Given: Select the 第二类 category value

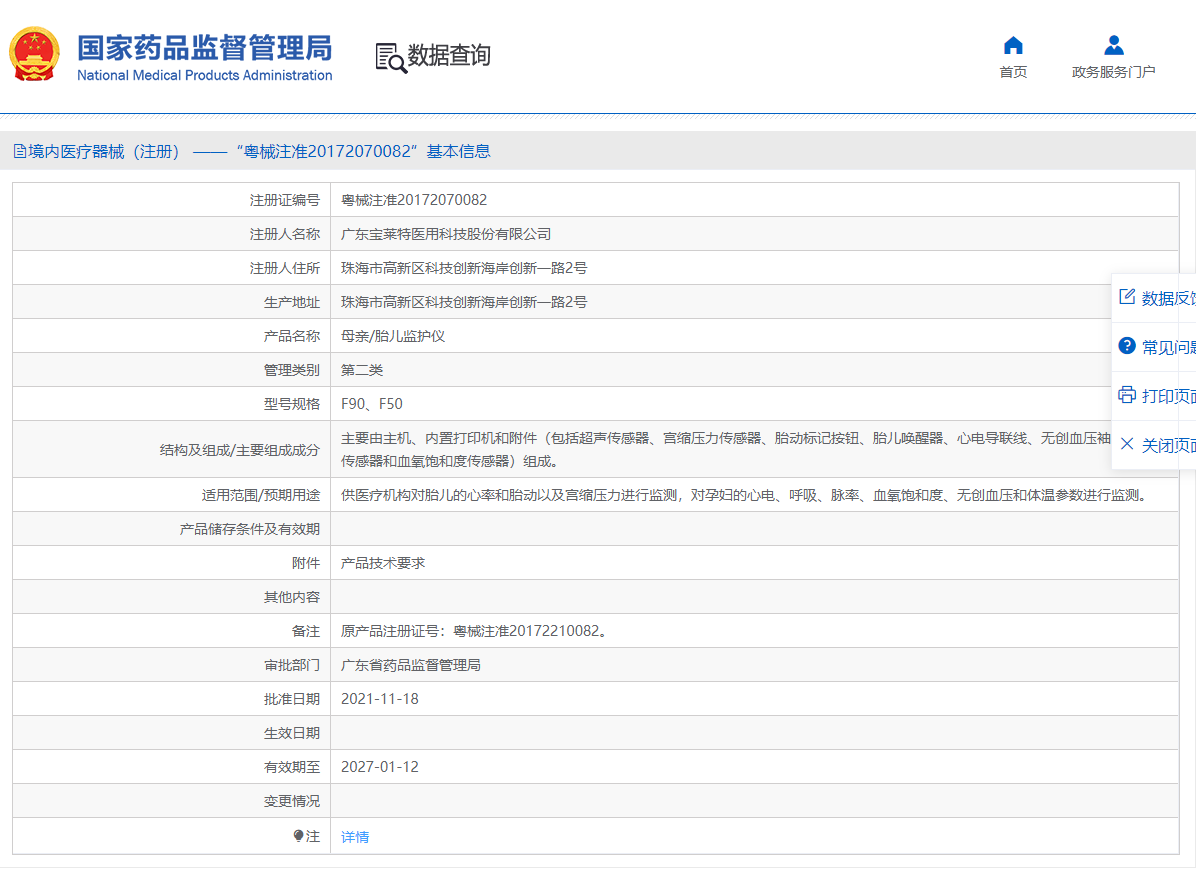Looking at the screenshot, I should [362, 370].
